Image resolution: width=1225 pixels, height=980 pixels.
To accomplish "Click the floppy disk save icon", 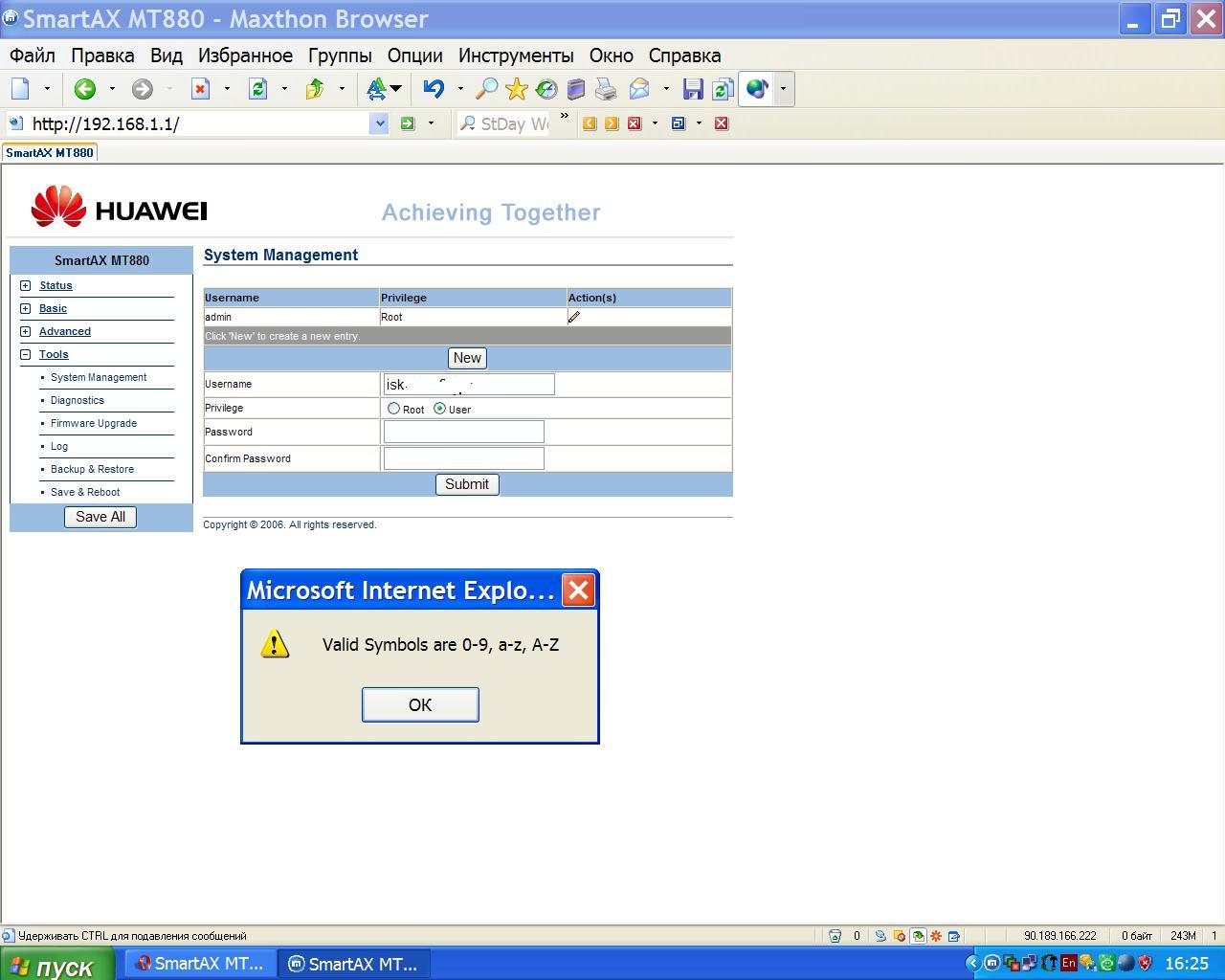I will pos(693,89).
